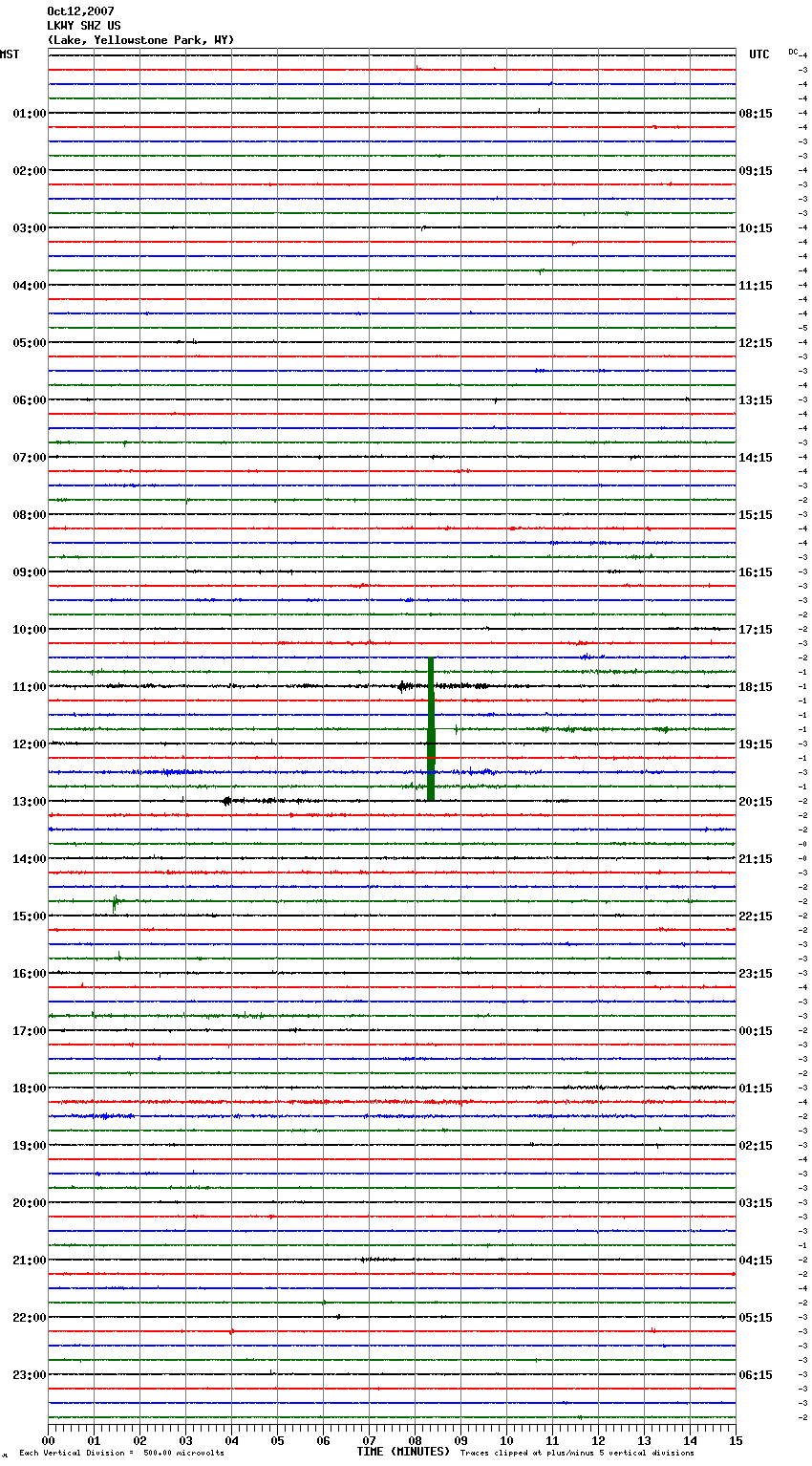Select the 02:00 MST time label
812x1466 pixels.
[x=30, y=171]
